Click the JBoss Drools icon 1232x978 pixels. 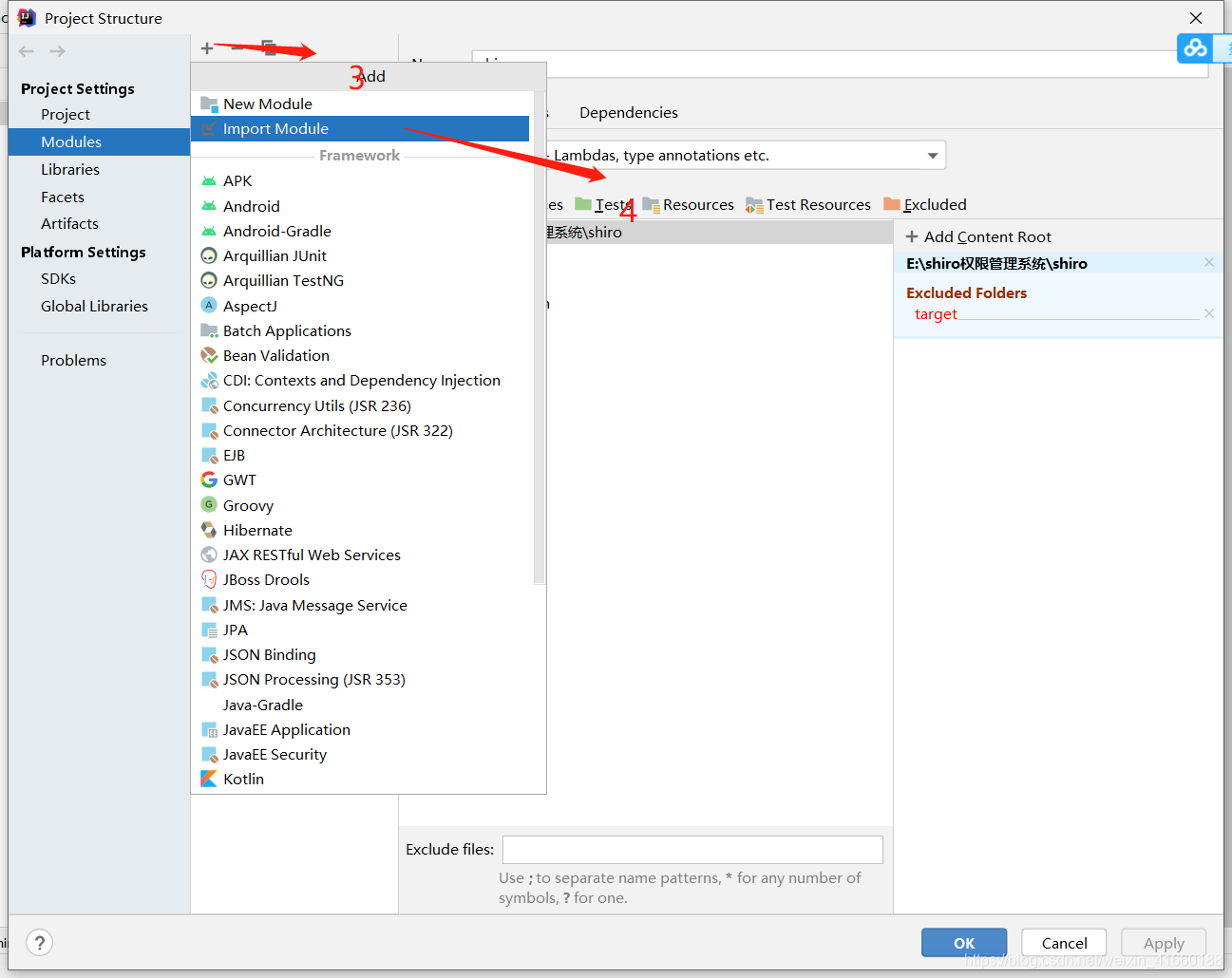[209, 579]
